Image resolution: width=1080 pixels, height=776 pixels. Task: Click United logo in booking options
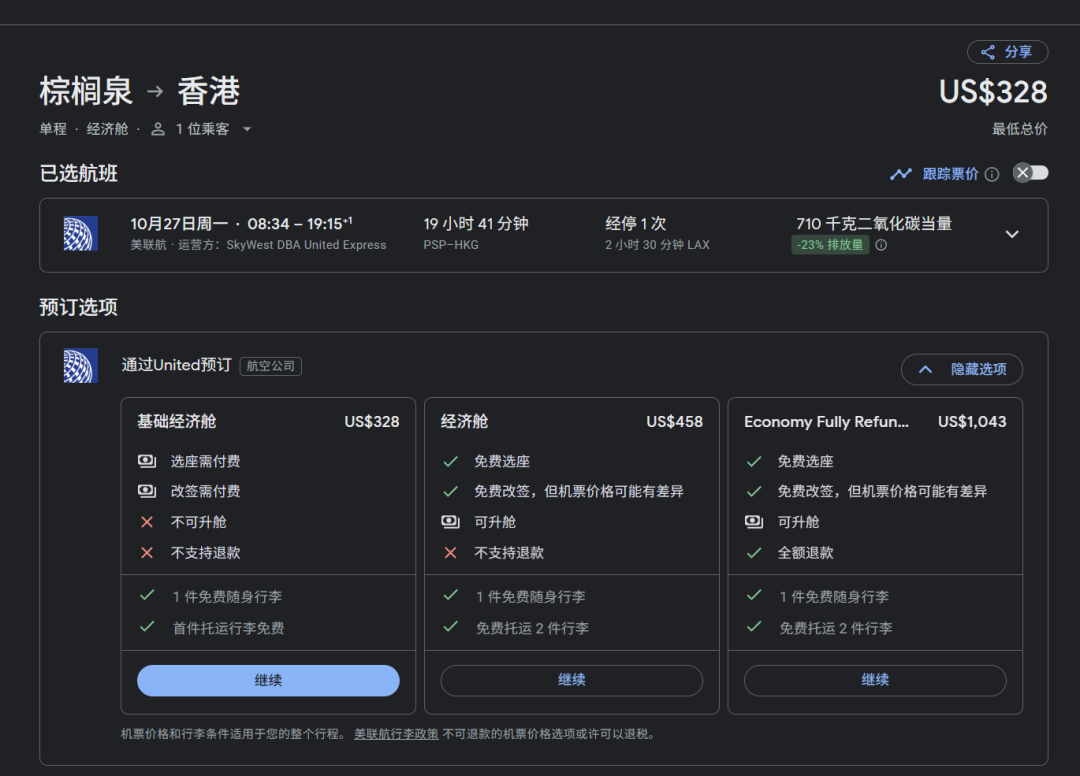[80, 366]
